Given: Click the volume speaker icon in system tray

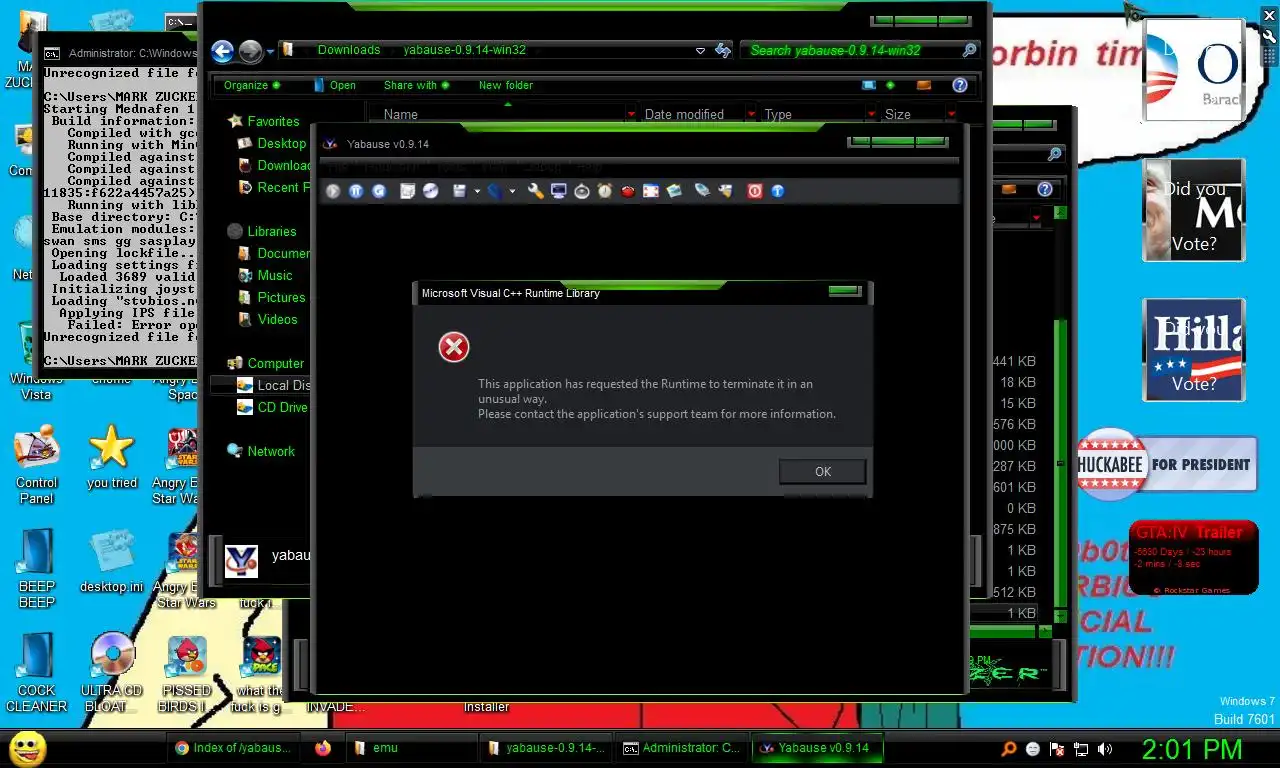Looking at the screenshot, I should pyautogui.click(x=1105, y=749).
